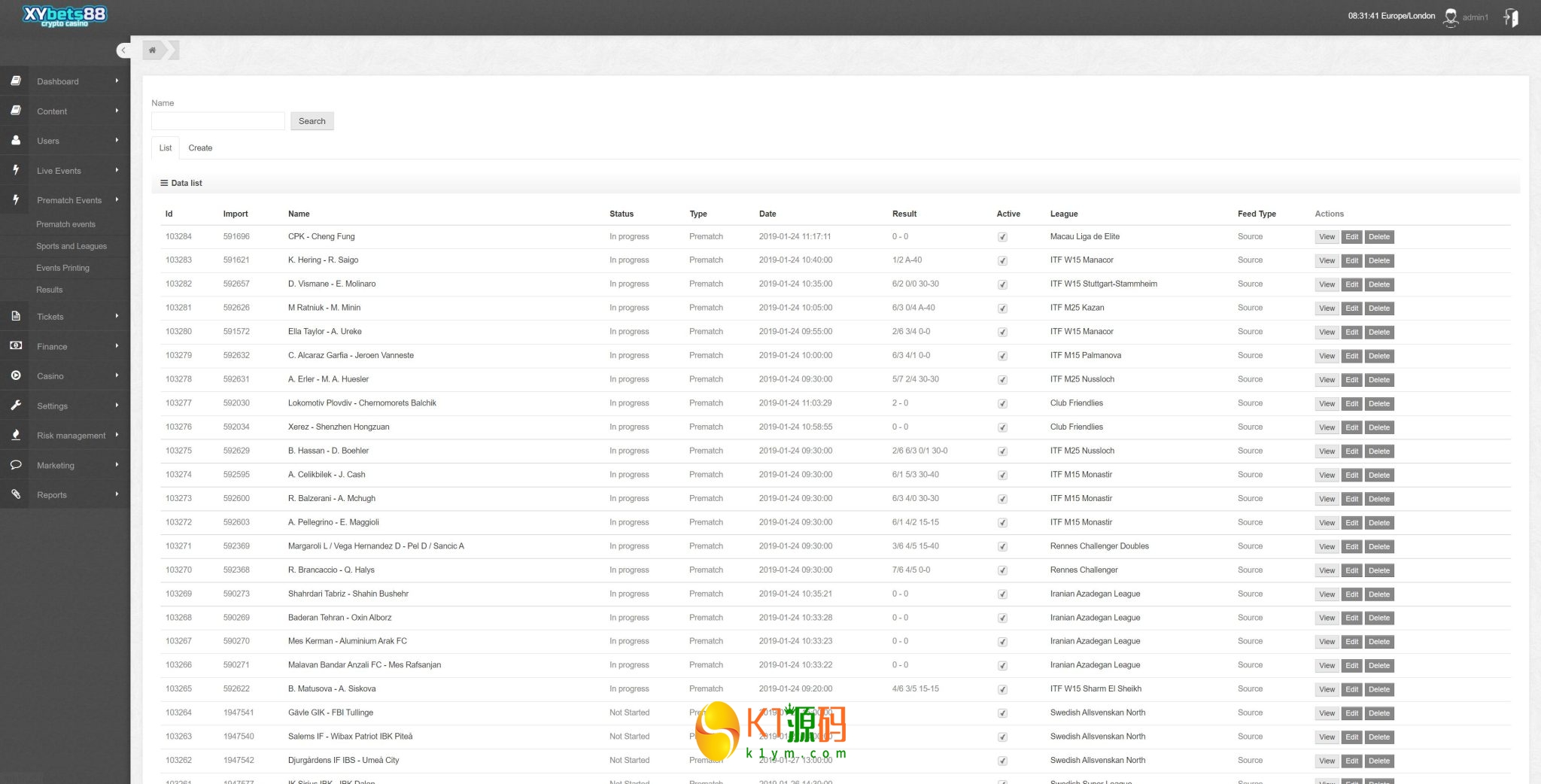Expand the Casino menu arrow
Screen dimensions: 1541x784
117,375
